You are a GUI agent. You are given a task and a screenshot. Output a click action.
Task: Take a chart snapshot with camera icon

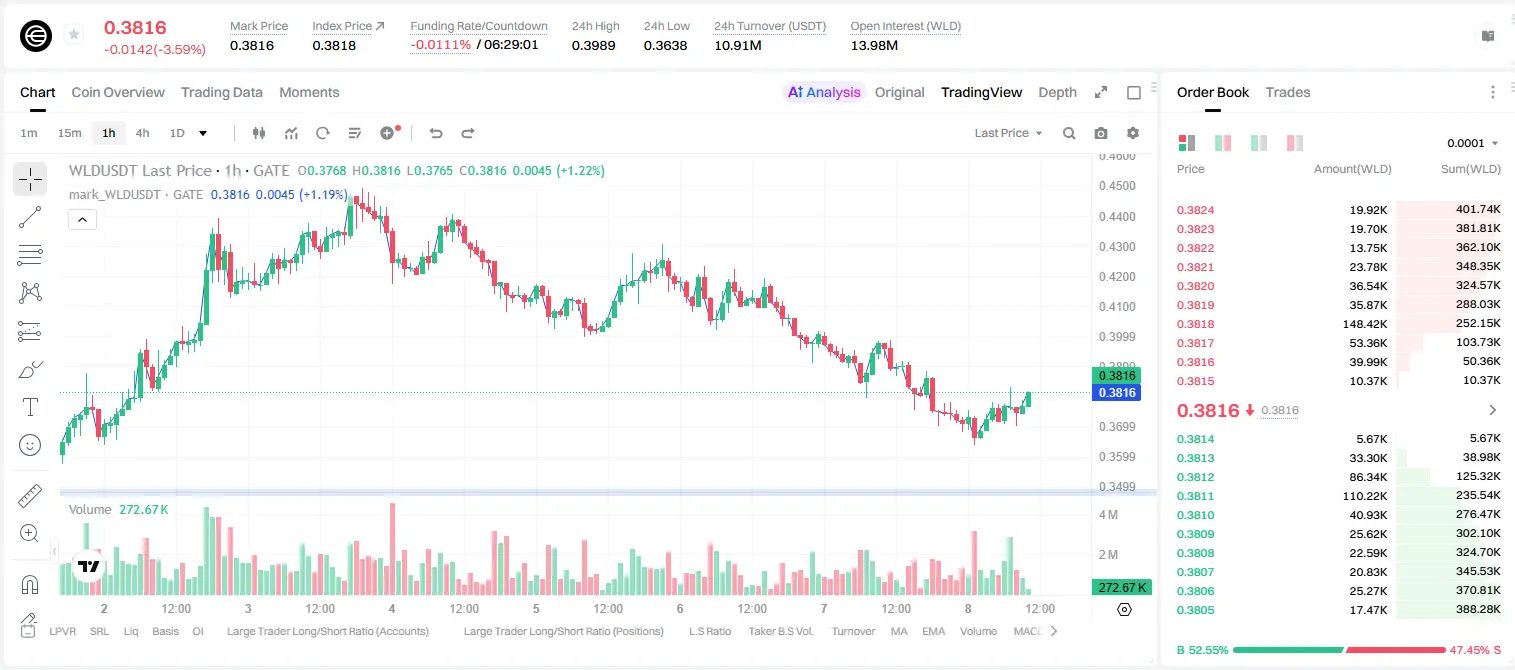pos(1101,133)
